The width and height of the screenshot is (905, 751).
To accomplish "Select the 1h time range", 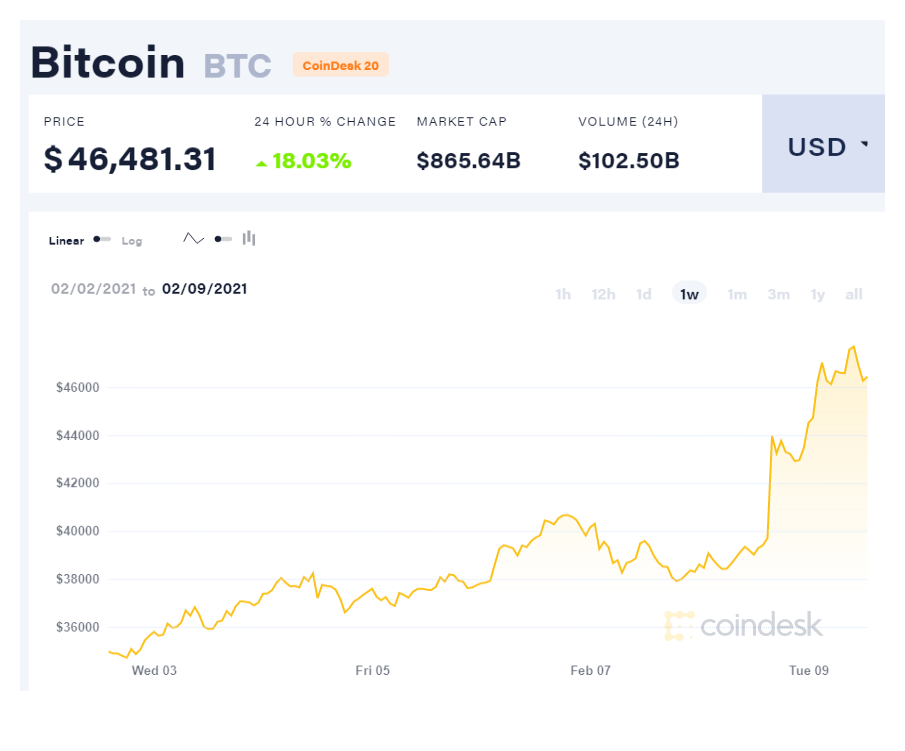I will tap(562, 294).
